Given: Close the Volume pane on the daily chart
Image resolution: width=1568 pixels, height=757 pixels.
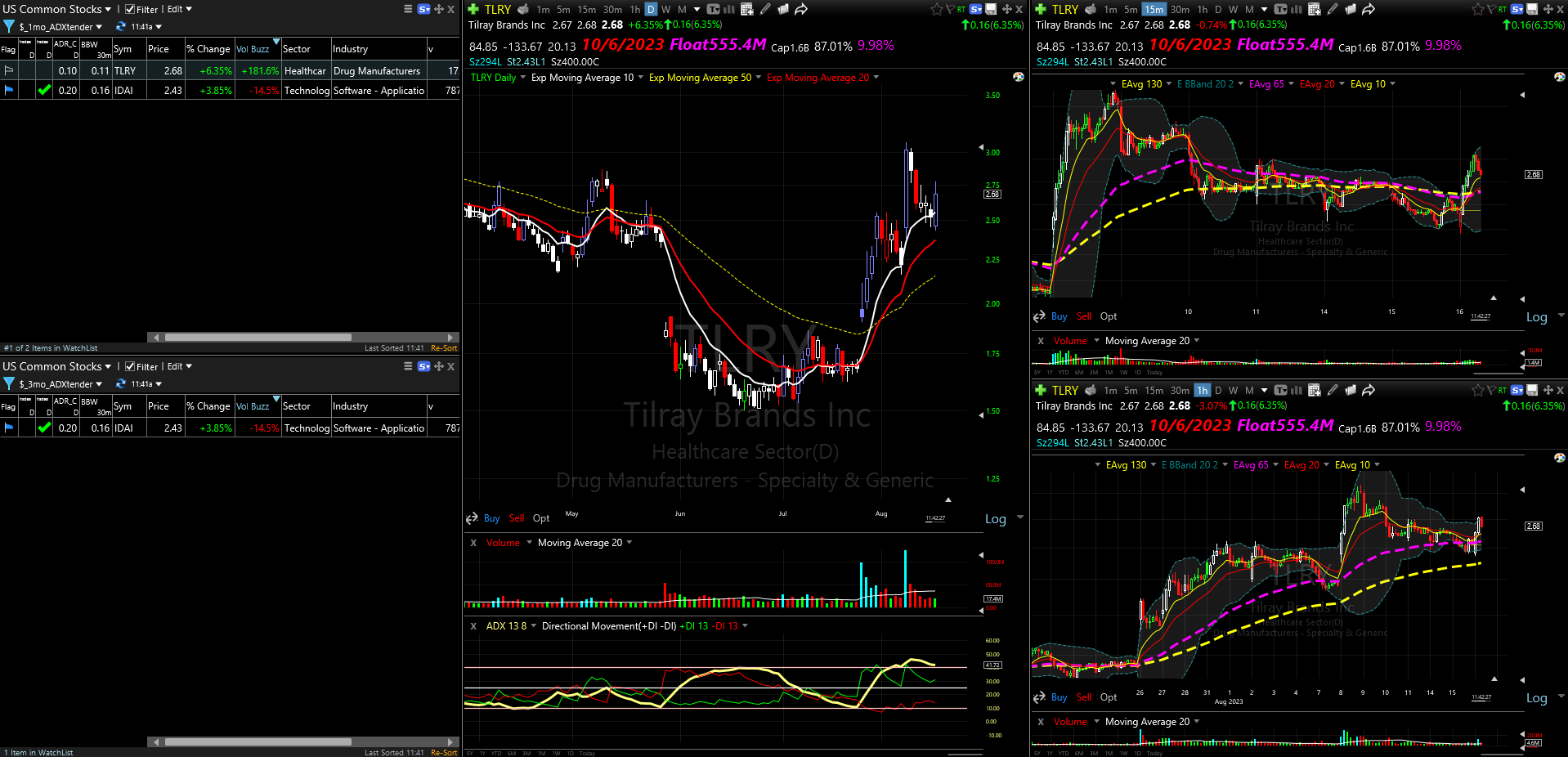Looking at the screenshot, I should [x=473, y=543].
